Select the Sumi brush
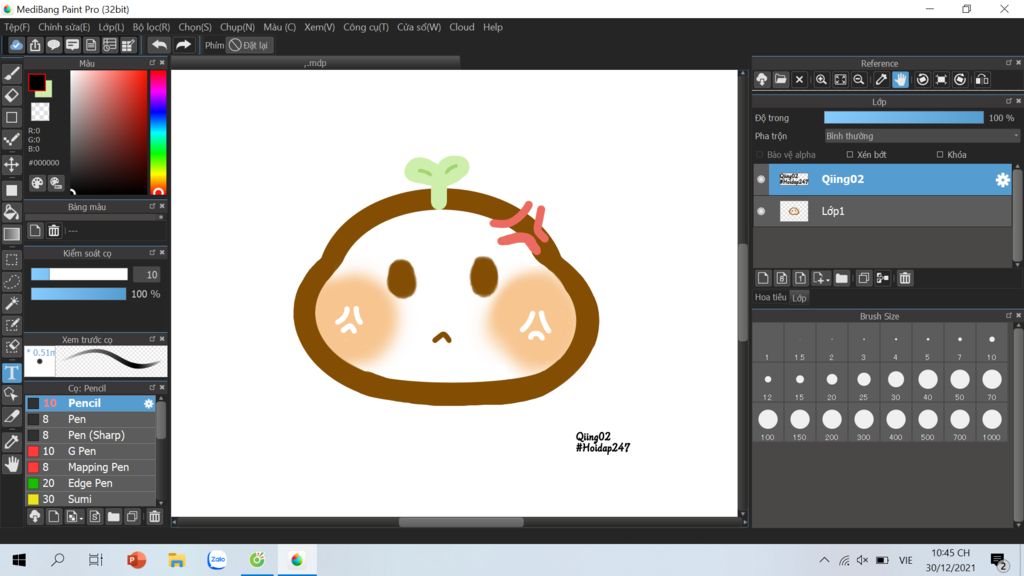This screenshot has width=1024, height=576. 91,500
